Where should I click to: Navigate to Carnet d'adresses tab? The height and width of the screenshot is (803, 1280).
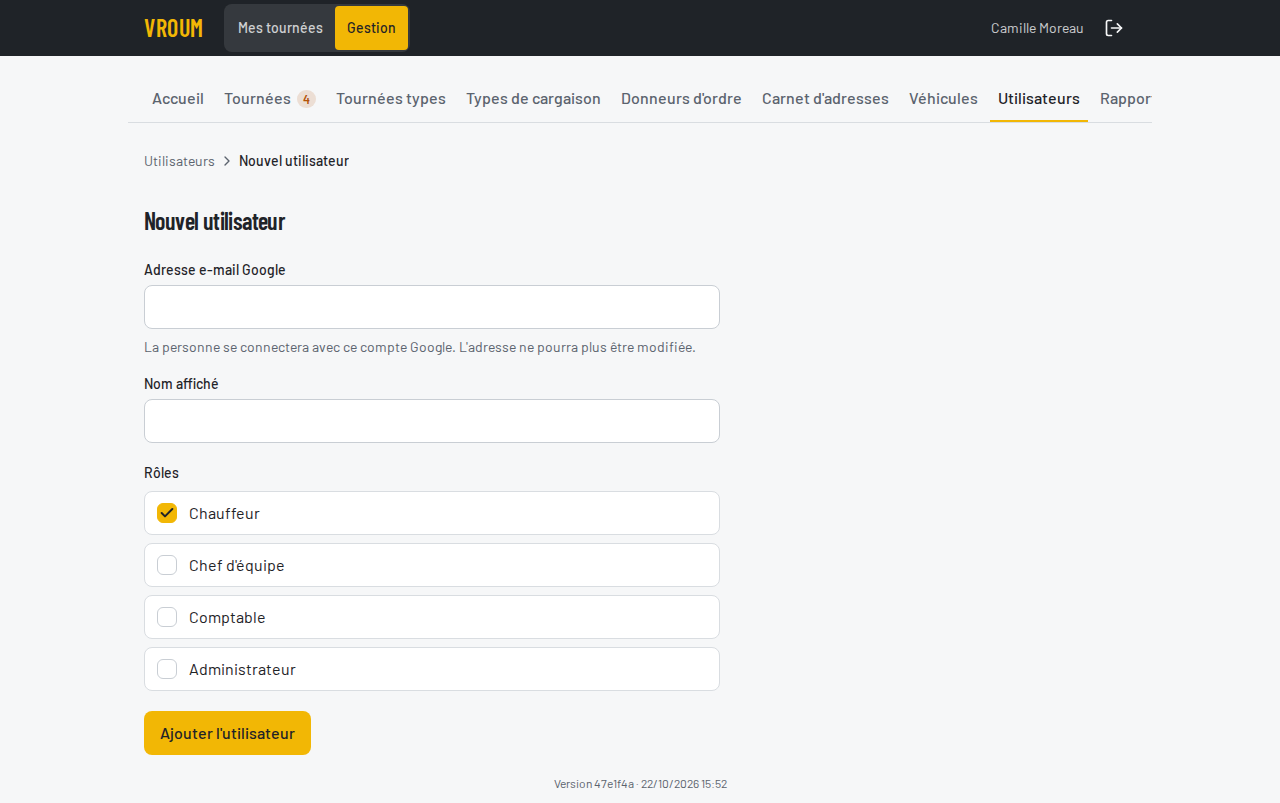(825, 99)
